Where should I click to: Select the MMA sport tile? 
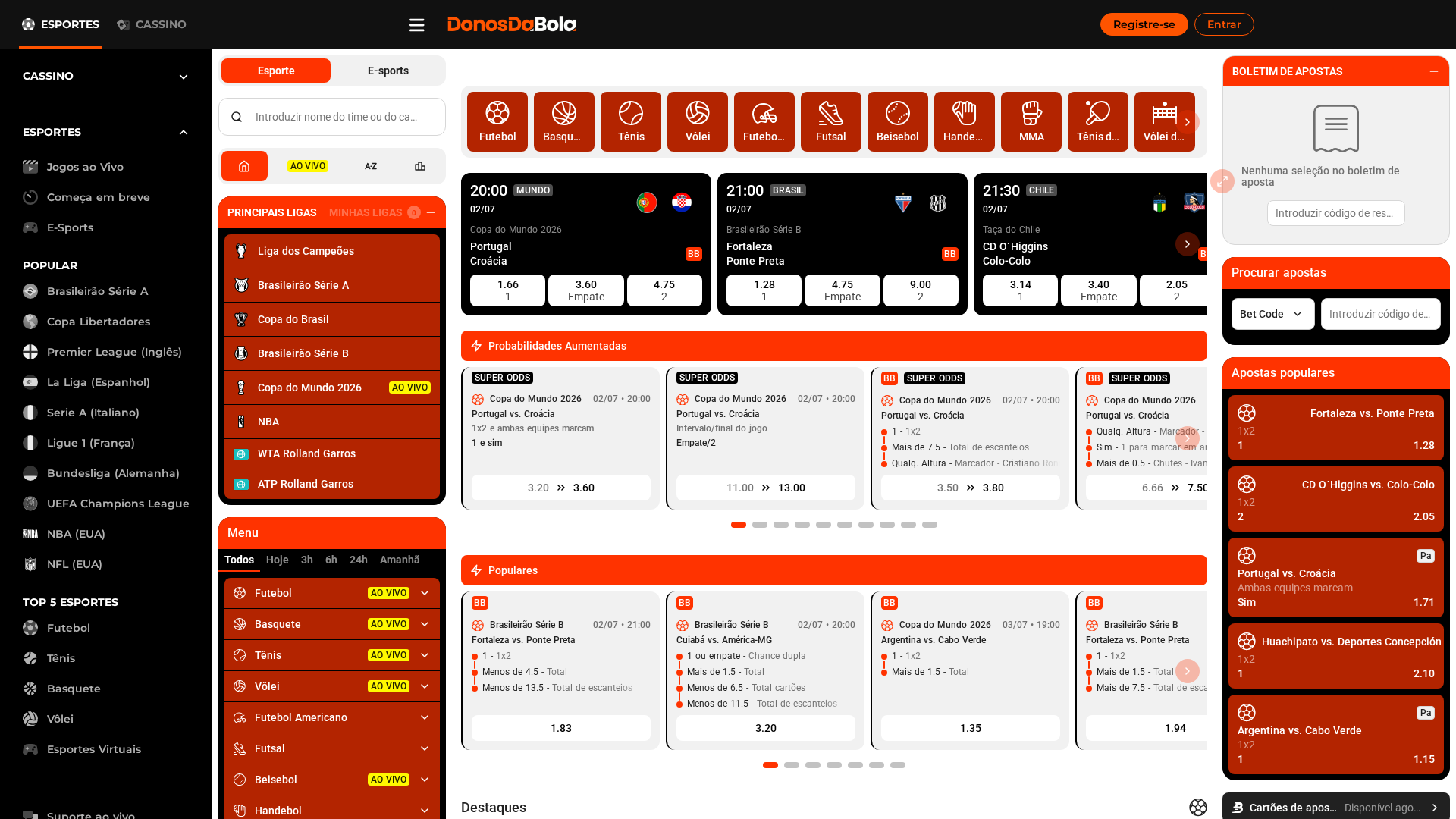click(x=1031, y=121)
